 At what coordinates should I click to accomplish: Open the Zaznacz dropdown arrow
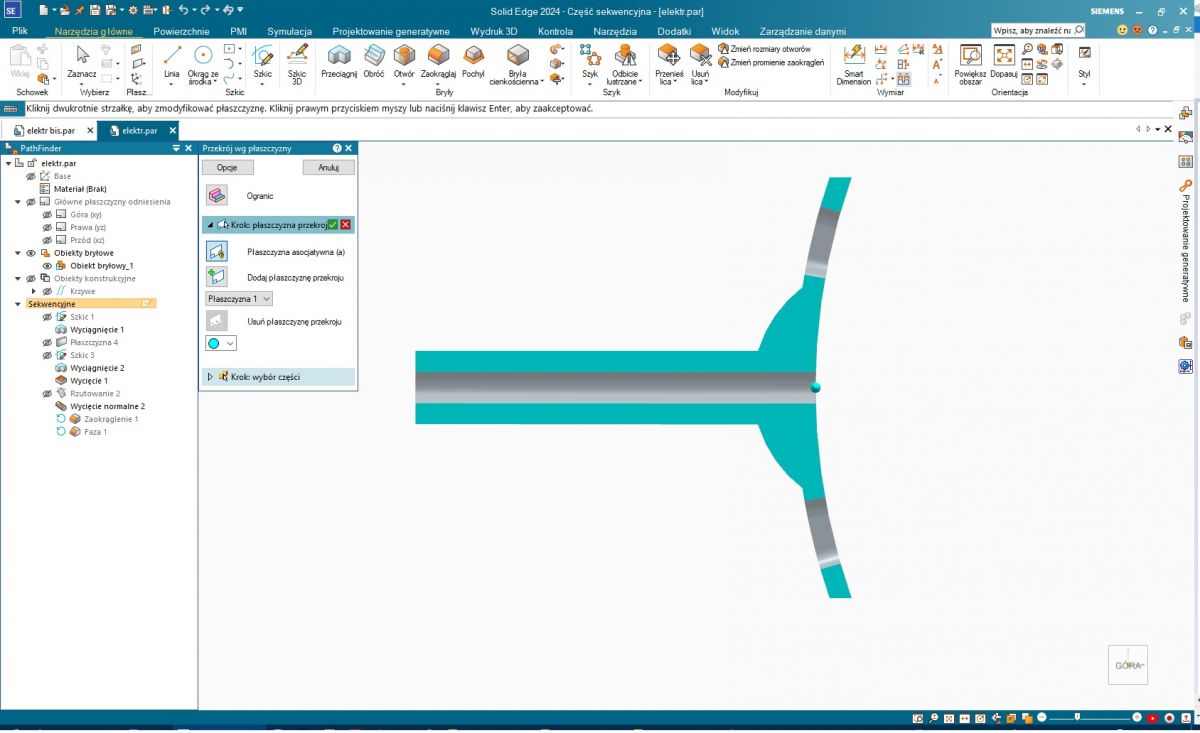(82, 85)
